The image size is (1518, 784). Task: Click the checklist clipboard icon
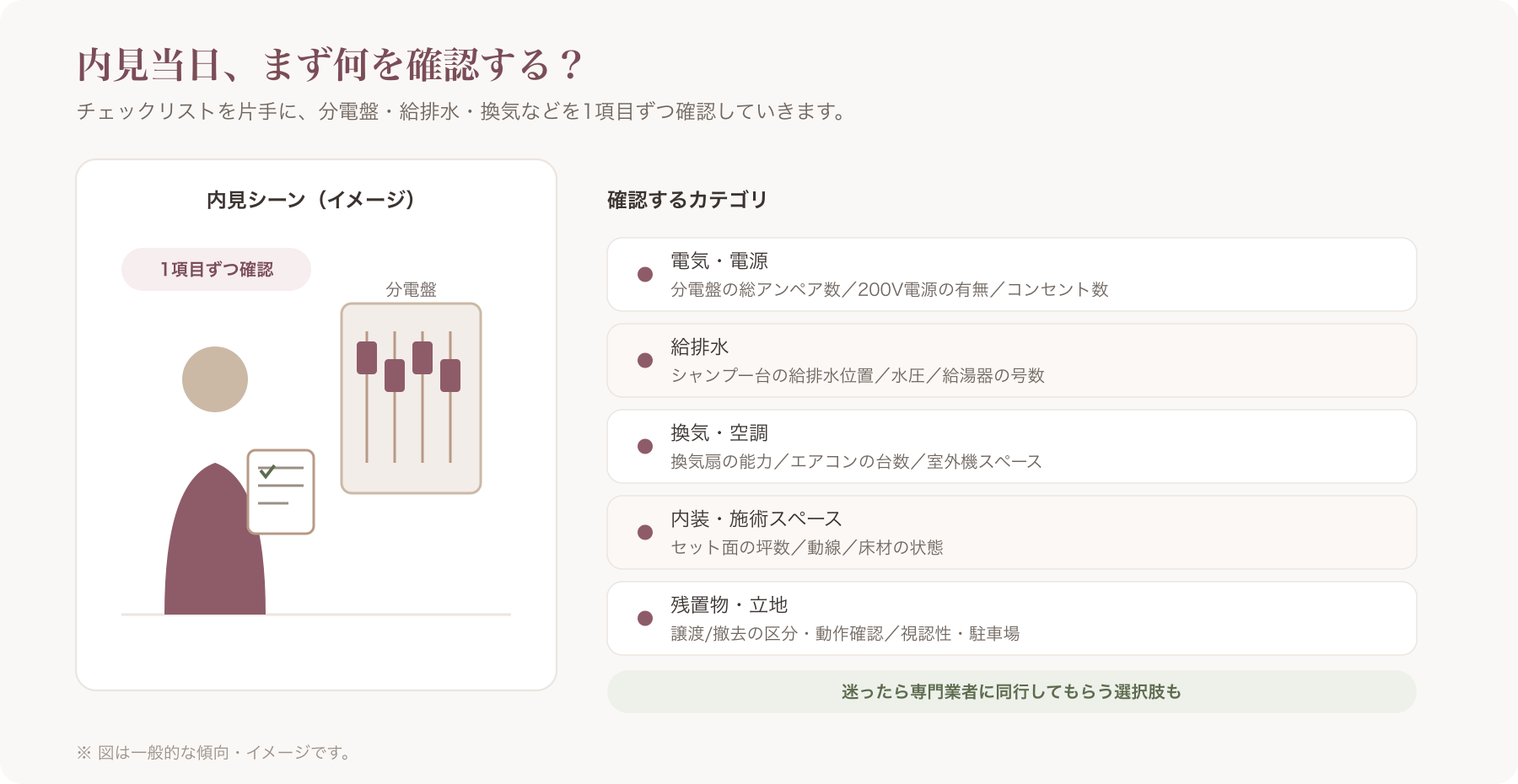[x=281, y=491]
